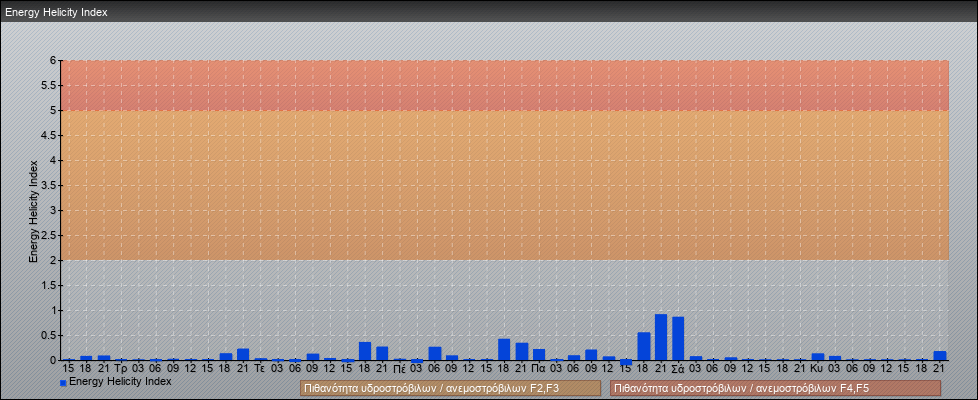Click the Κυ day label on the x-axis
This screenshot has width=978, height=400.
[817, 369]
